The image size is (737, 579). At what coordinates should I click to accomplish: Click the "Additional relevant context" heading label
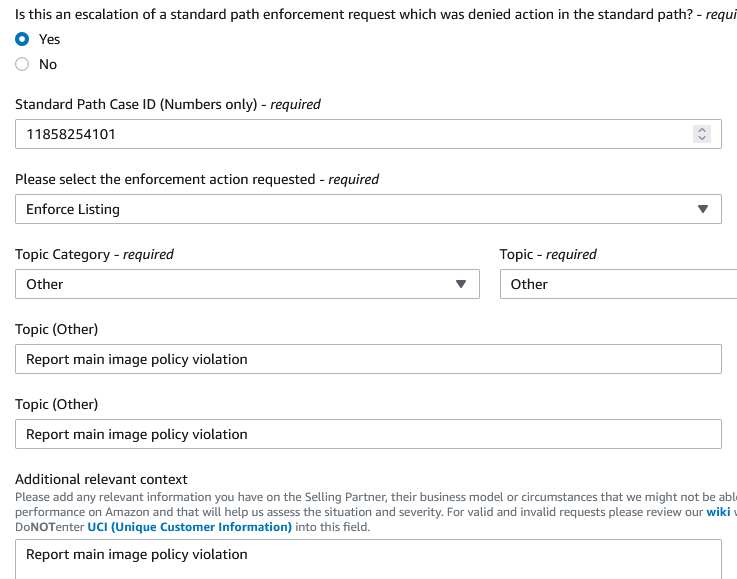(101, 479)
